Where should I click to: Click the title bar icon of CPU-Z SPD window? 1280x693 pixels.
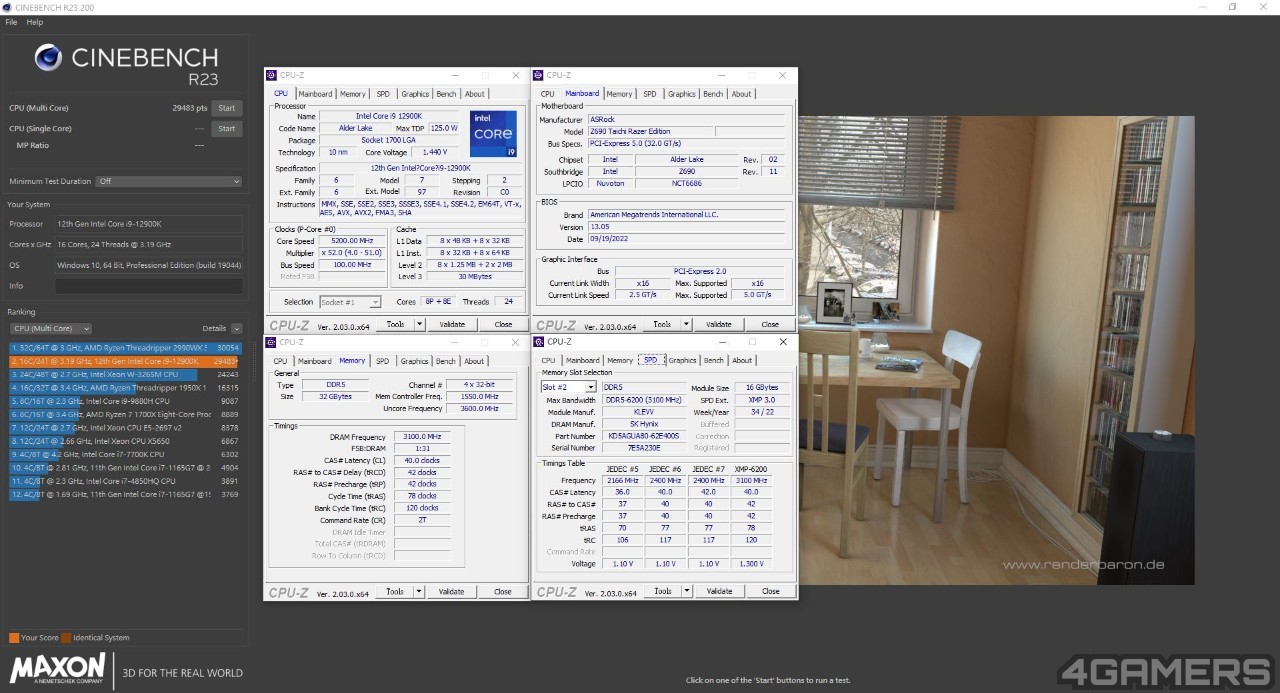(x=540, y=342)
